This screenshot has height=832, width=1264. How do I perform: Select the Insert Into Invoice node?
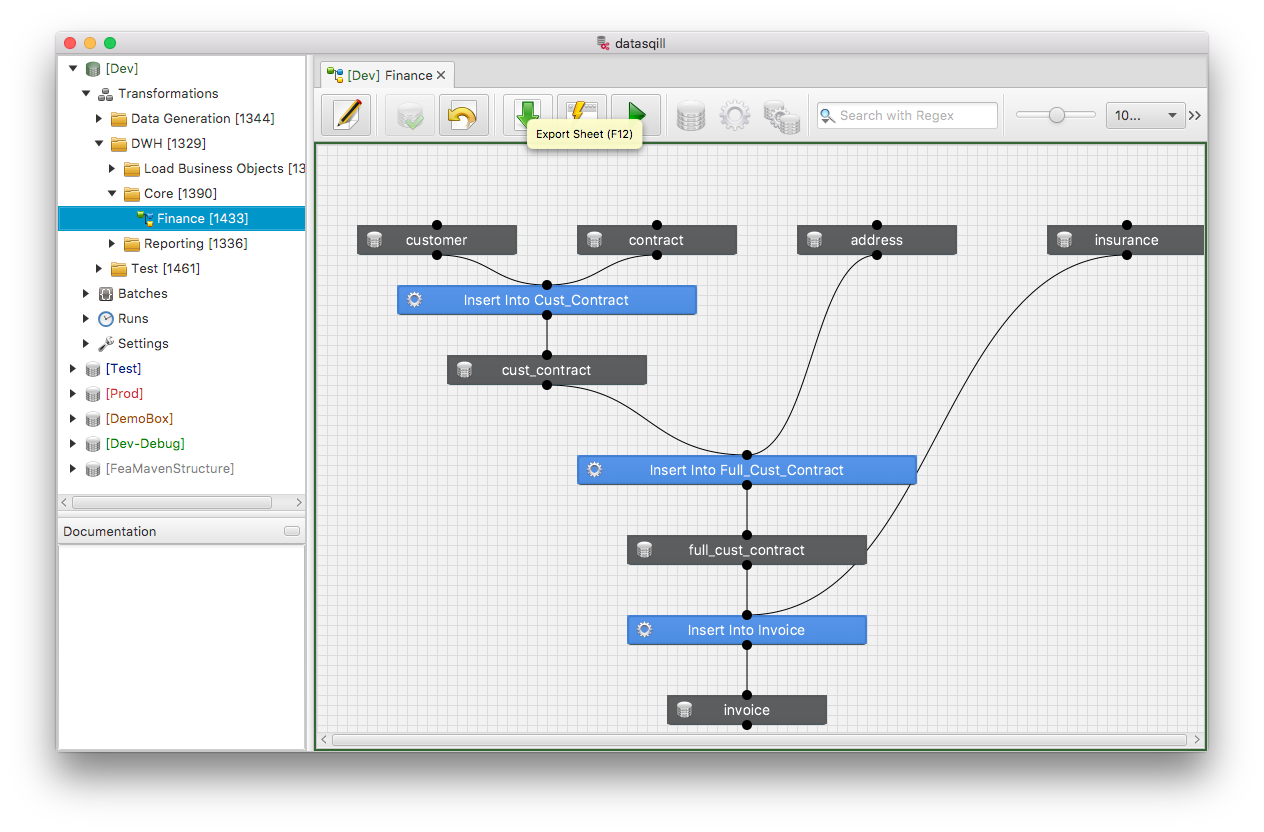point(746,630)
